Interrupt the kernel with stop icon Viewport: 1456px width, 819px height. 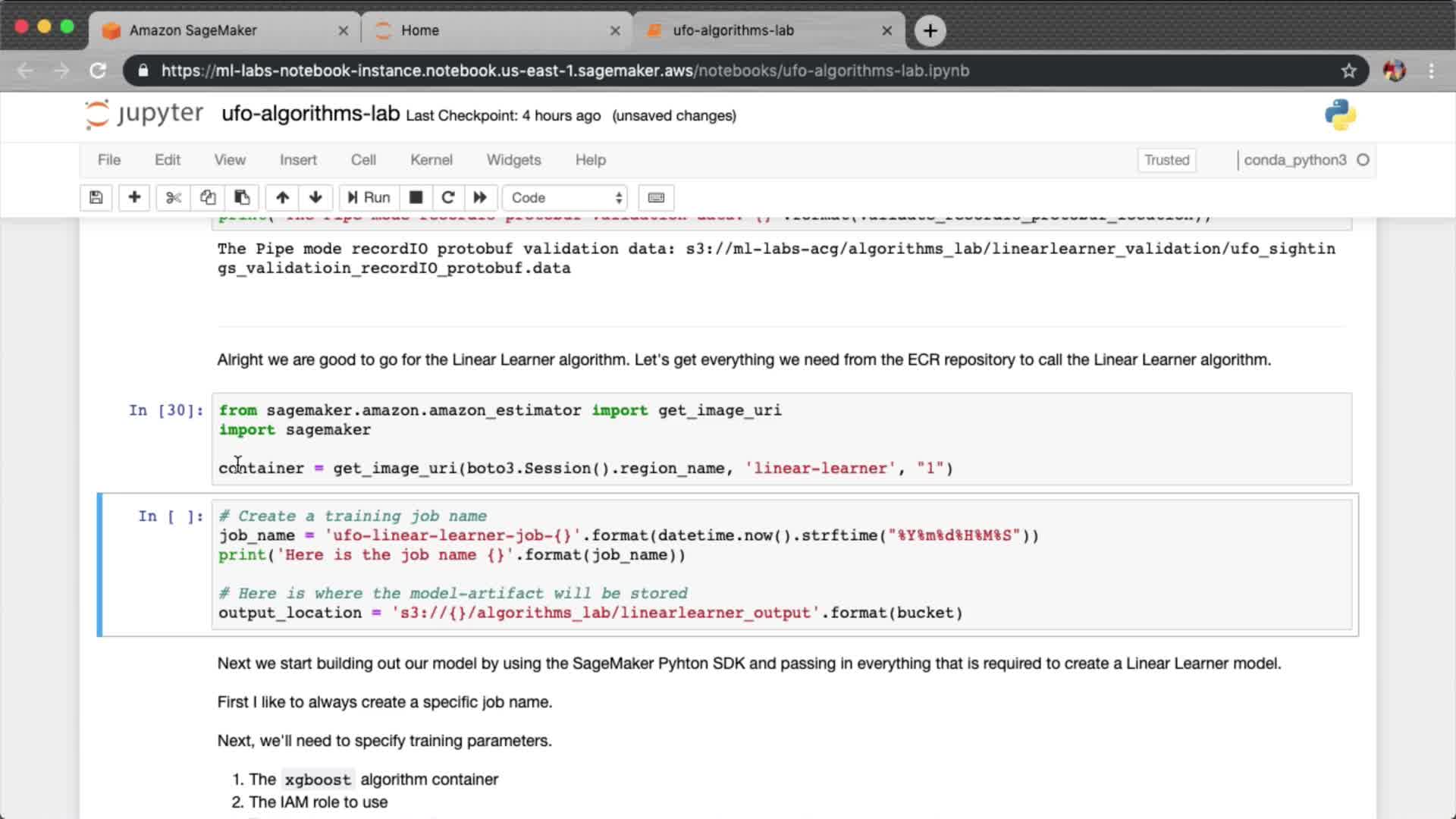coord(416,198)
